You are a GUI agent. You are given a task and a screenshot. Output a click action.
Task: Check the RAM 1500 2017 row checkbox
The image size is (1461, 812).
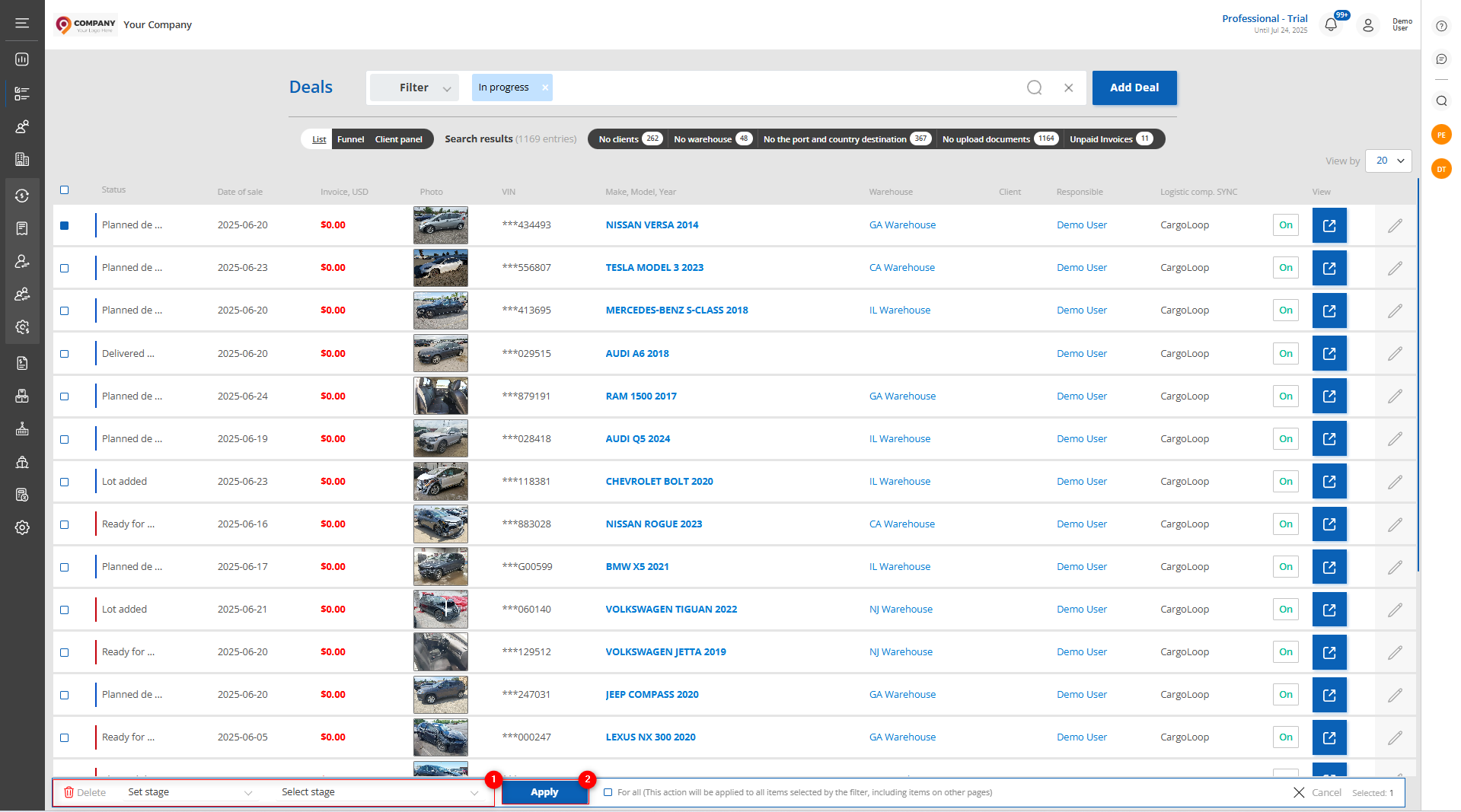tap(64, 396)
